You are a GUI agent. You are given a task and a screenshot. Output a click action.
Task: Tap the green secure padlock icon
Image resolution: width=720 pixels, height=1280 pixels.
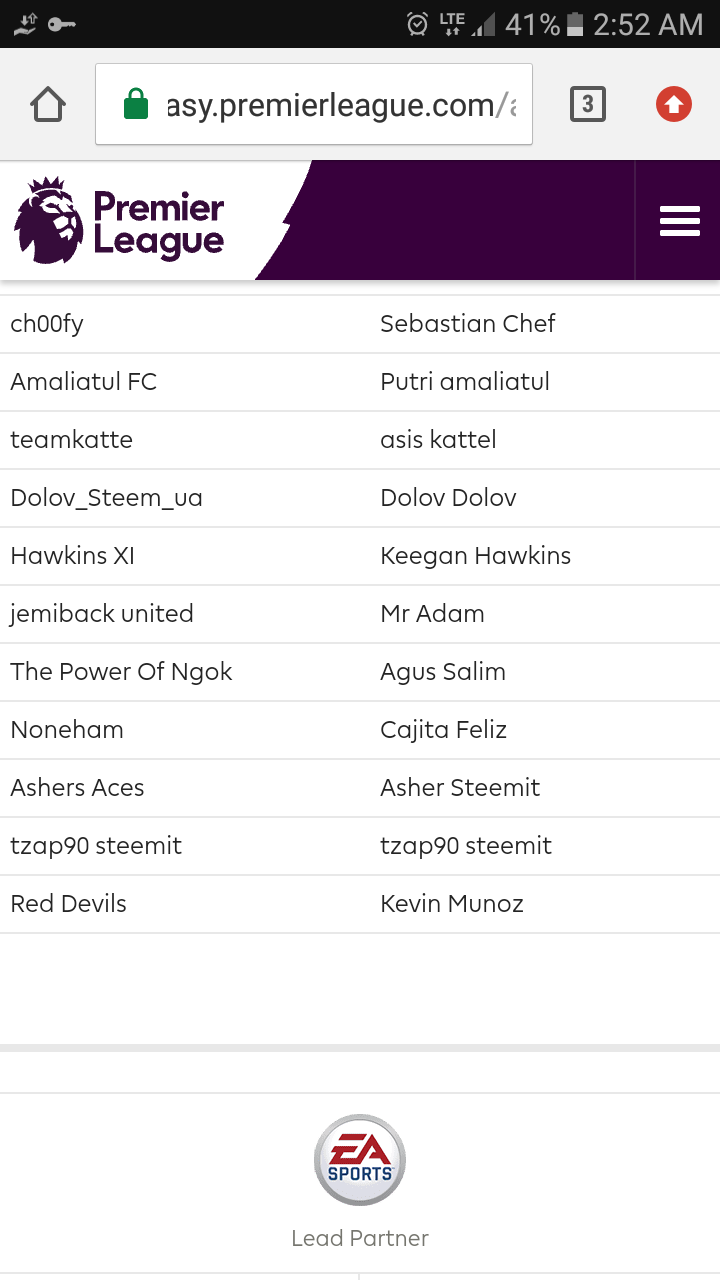136,104
